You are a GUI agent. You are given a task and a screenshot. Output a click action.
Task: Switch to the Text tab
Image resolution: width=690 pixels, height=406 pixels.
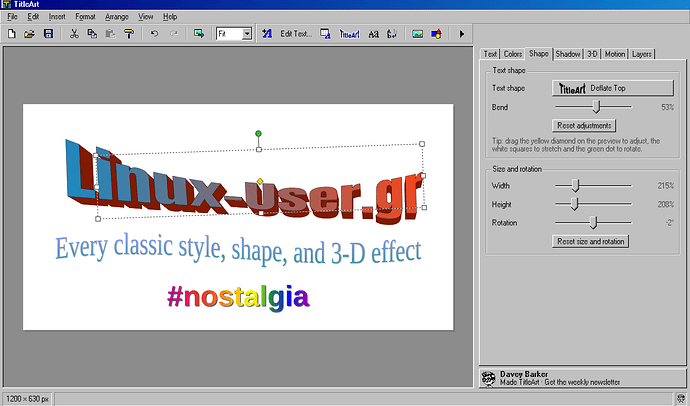coord(490,54)
